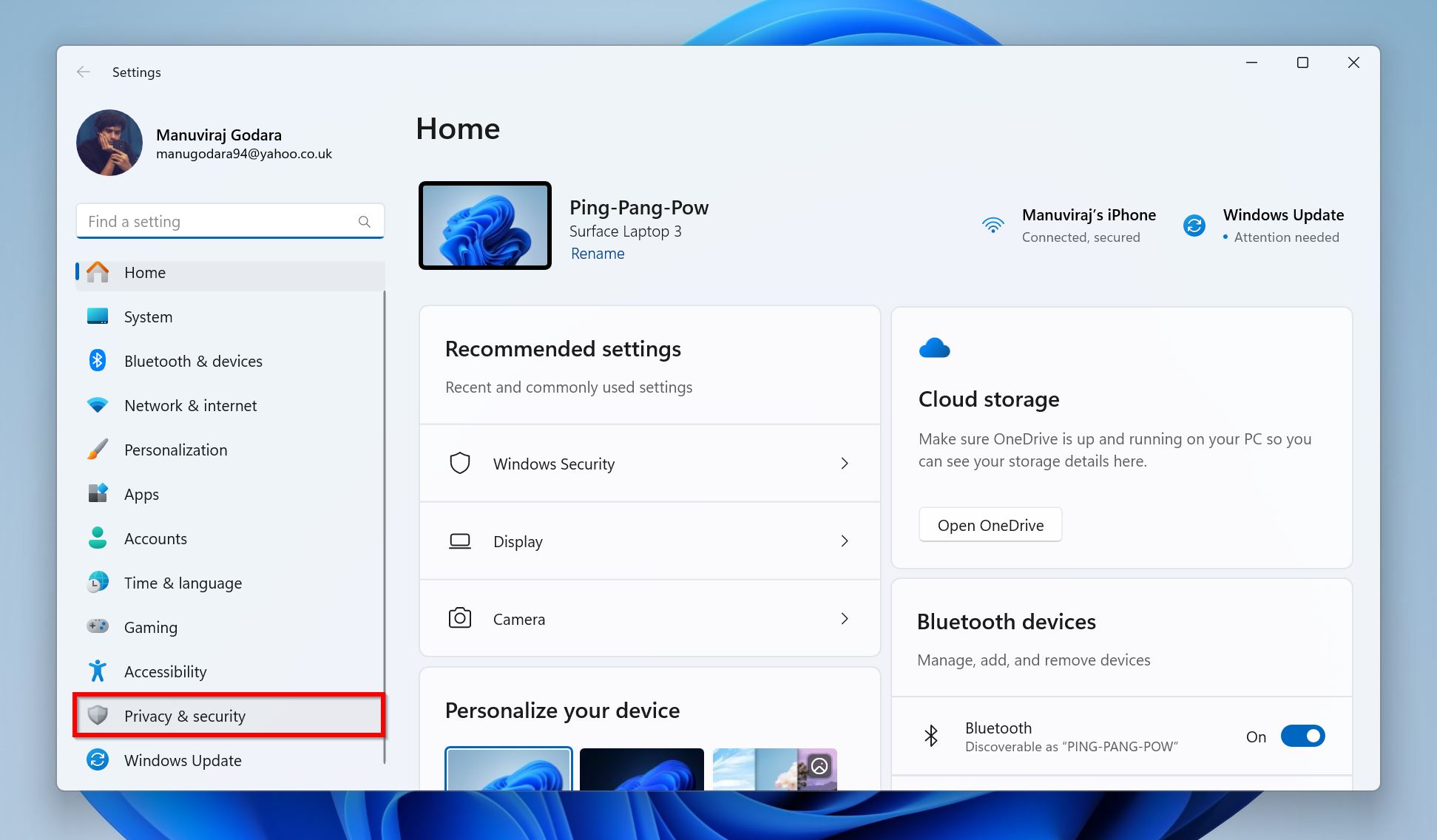Open Windows Update attention needed status
Screen dimensions: 1437x840
point(1263,226)
